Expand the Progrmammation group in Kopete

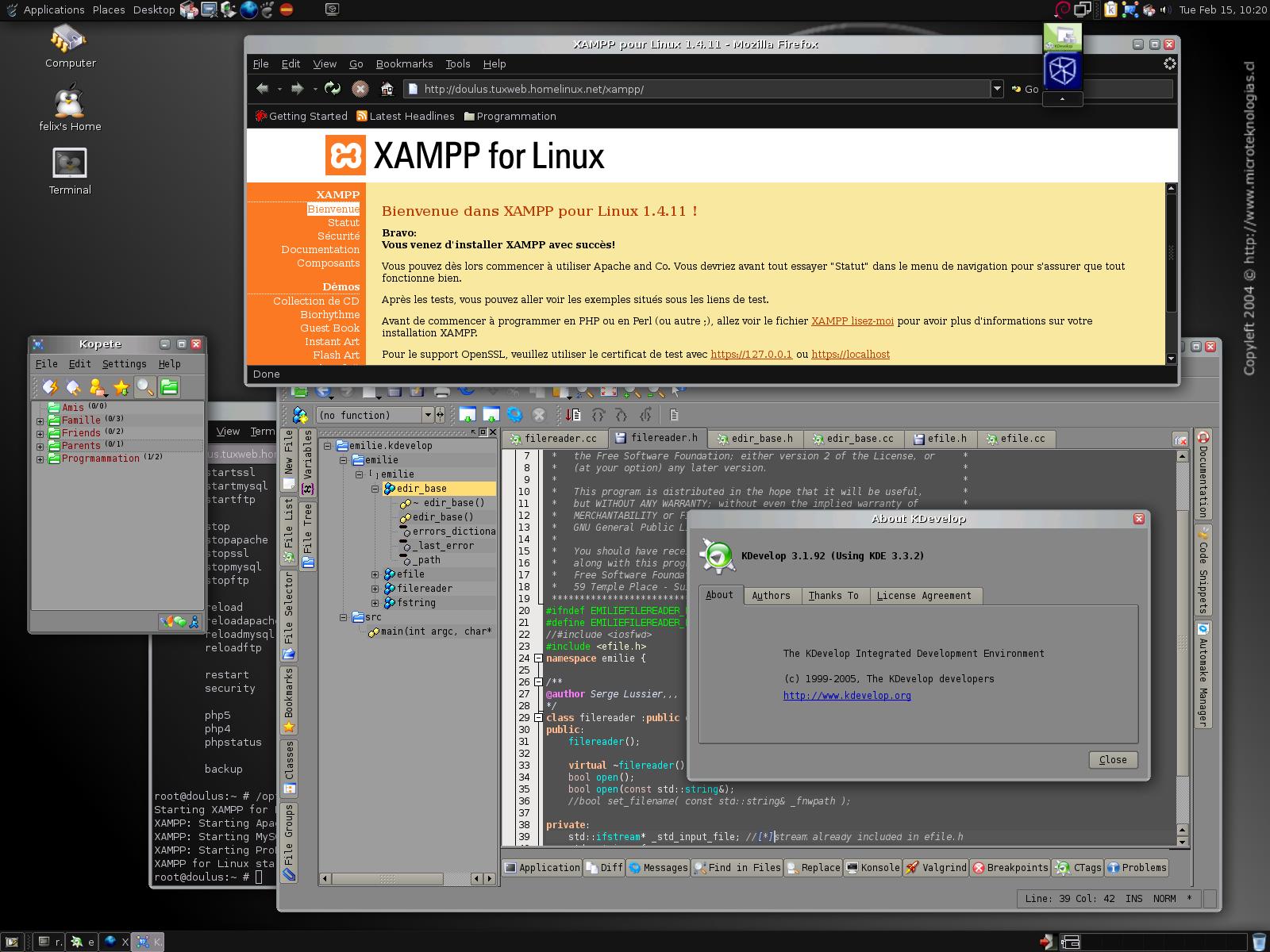(x=40, y=459)
